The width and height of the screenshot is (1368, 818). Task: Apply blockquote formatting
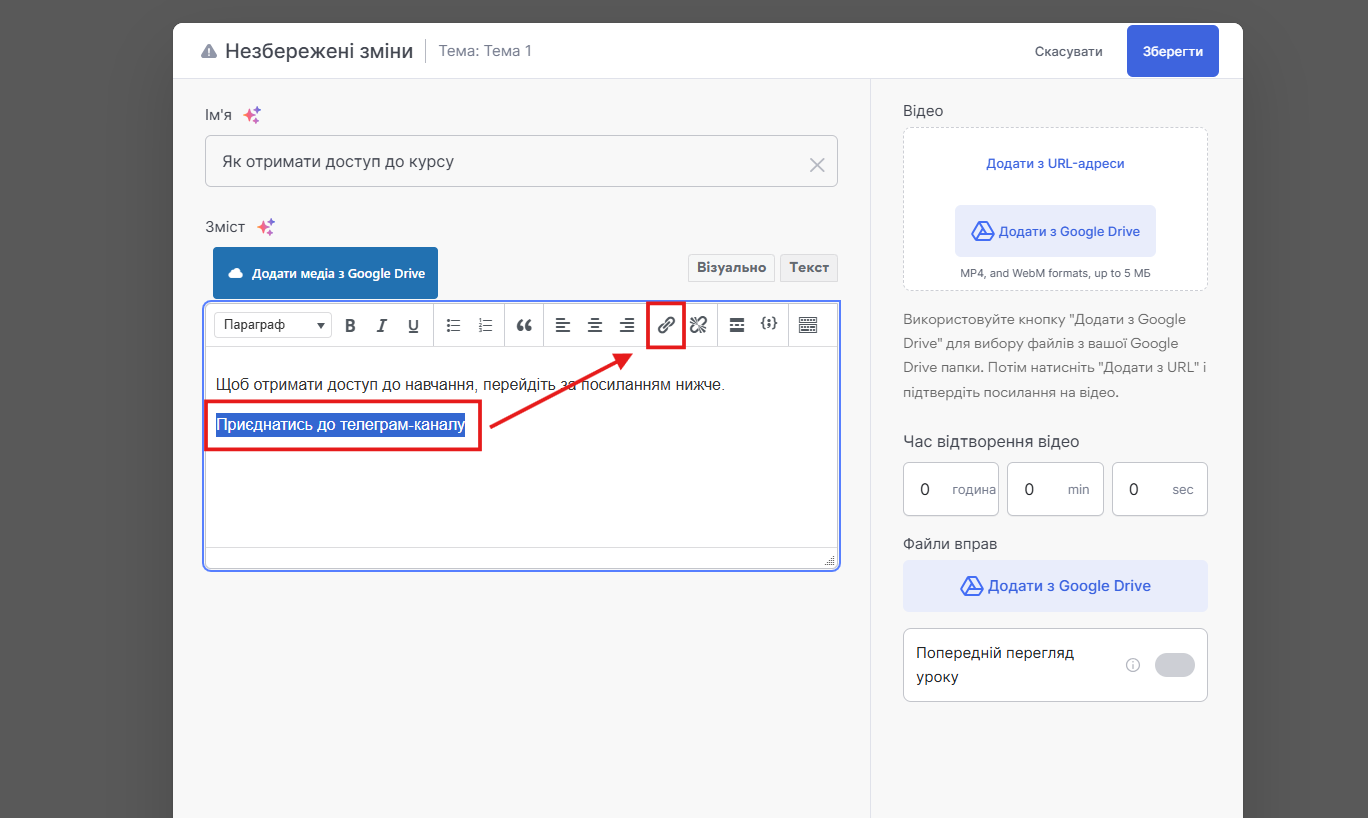524,325
